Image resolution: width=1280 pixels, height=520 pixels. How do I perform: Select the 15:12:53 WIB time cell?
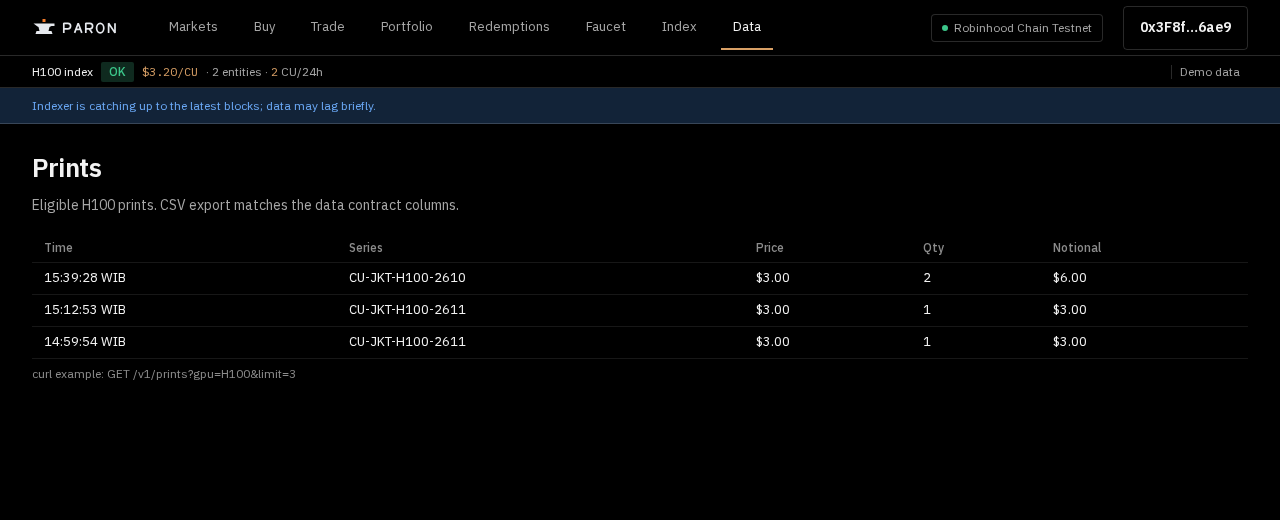pos(85,310)
